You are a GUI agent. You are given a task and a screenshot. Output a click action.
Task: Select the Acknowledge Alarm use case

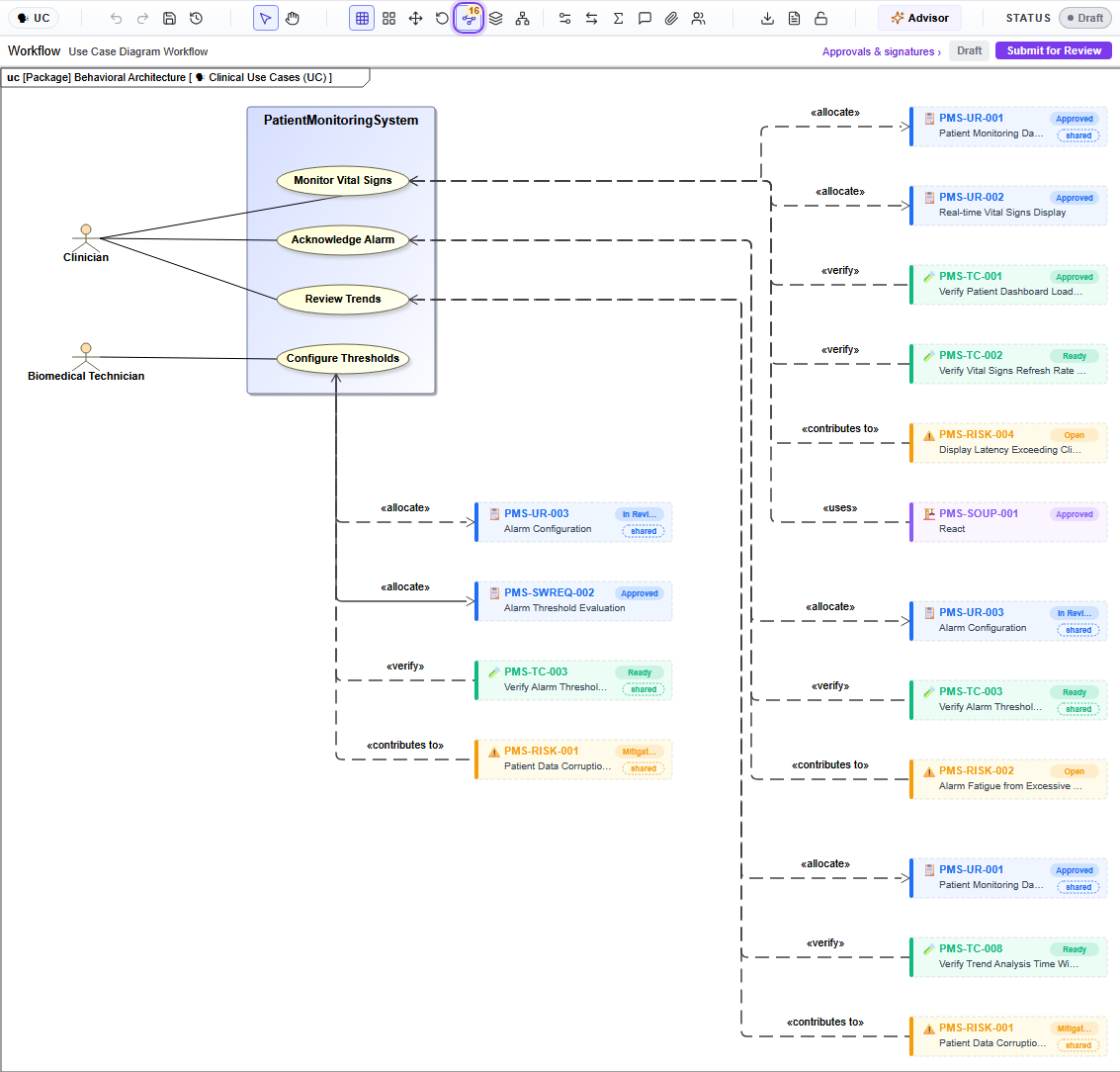(x=343, y=239)
